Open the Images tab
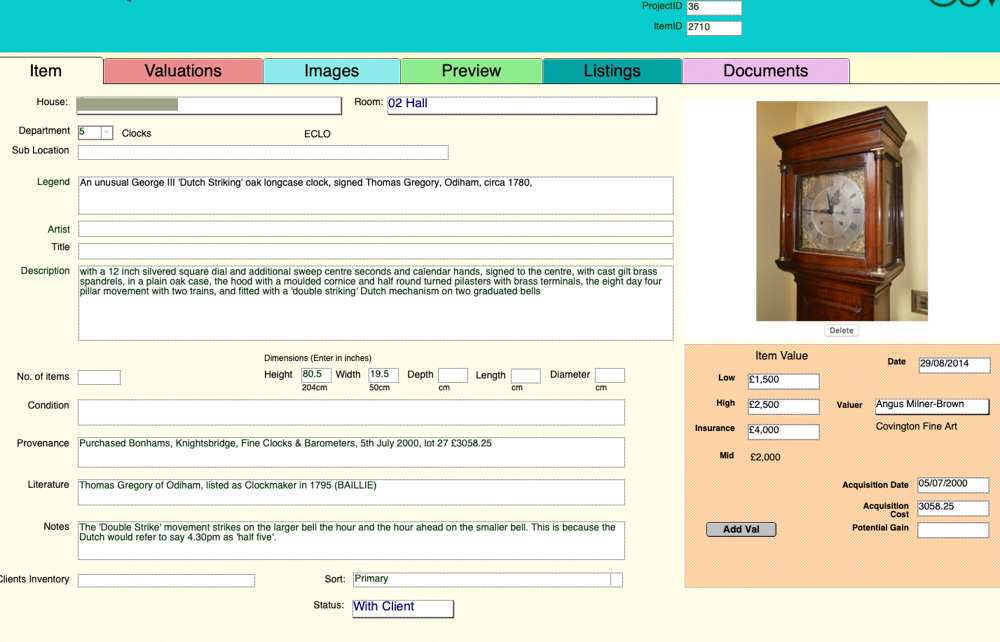1000x642 pixels. click(x=331, y=71)
